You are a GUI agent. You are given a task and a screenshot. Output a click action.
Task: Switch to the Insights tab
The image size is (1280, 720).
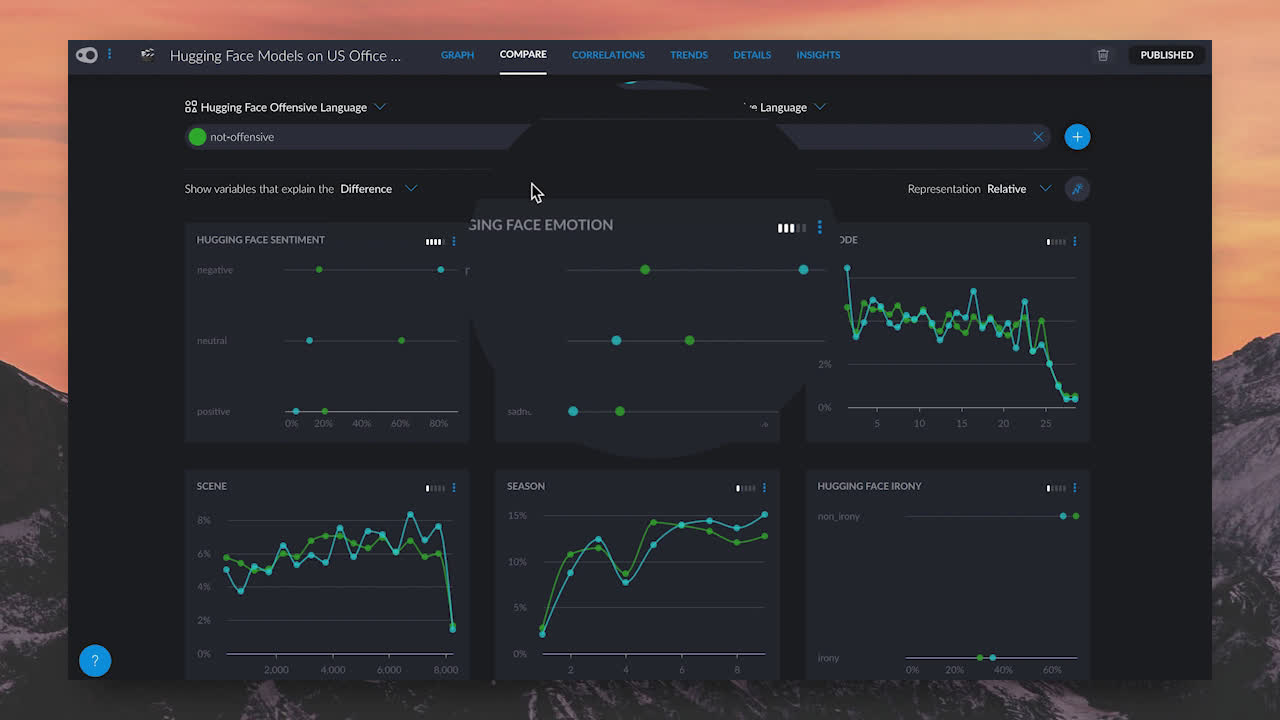point(818,55)
